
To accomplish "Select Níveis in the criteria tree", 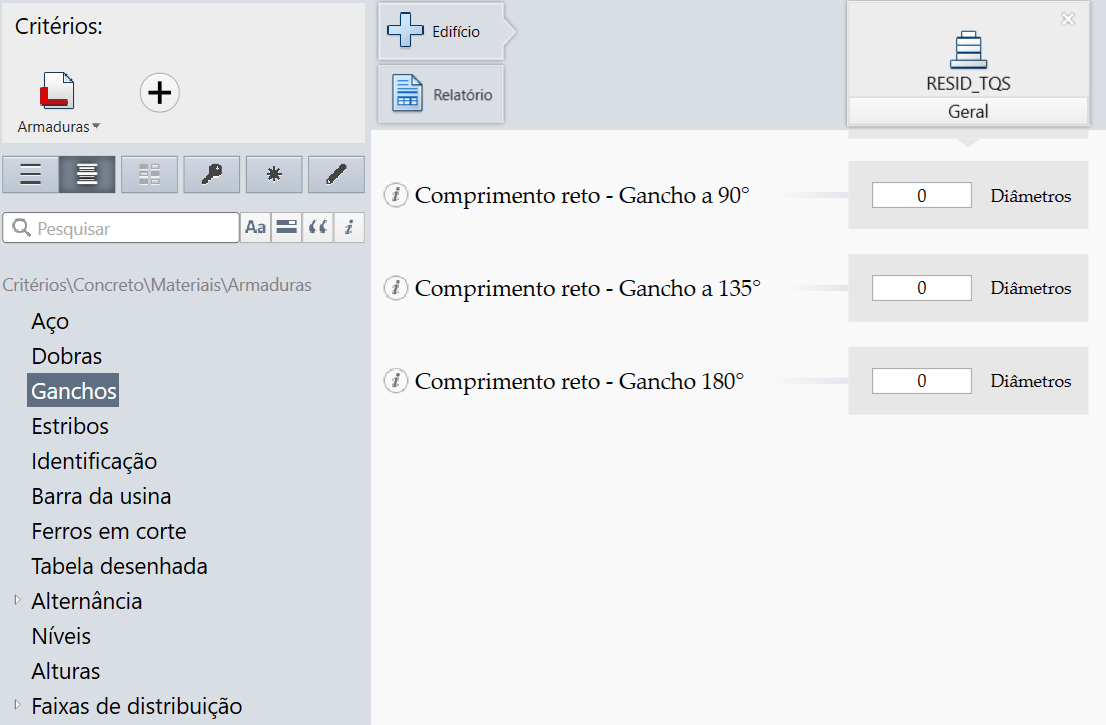I will pos(61,636).
